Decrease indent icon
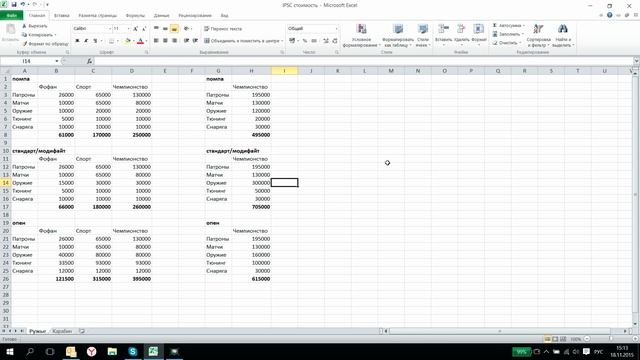Viewport: 640px width, 360px height. [186, 40]
